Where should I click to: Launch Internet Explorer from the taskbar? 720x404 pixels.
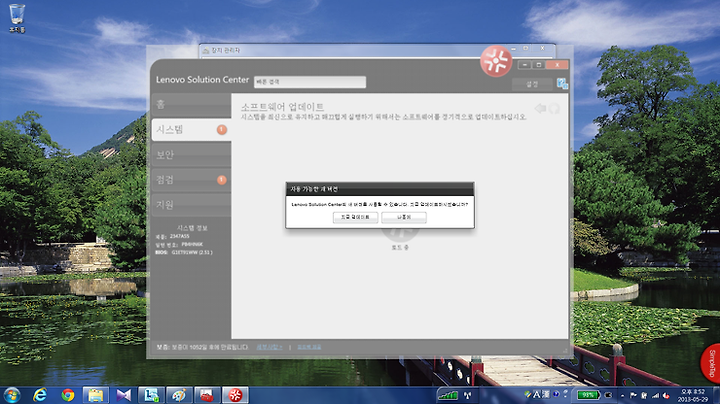[40, 395]
